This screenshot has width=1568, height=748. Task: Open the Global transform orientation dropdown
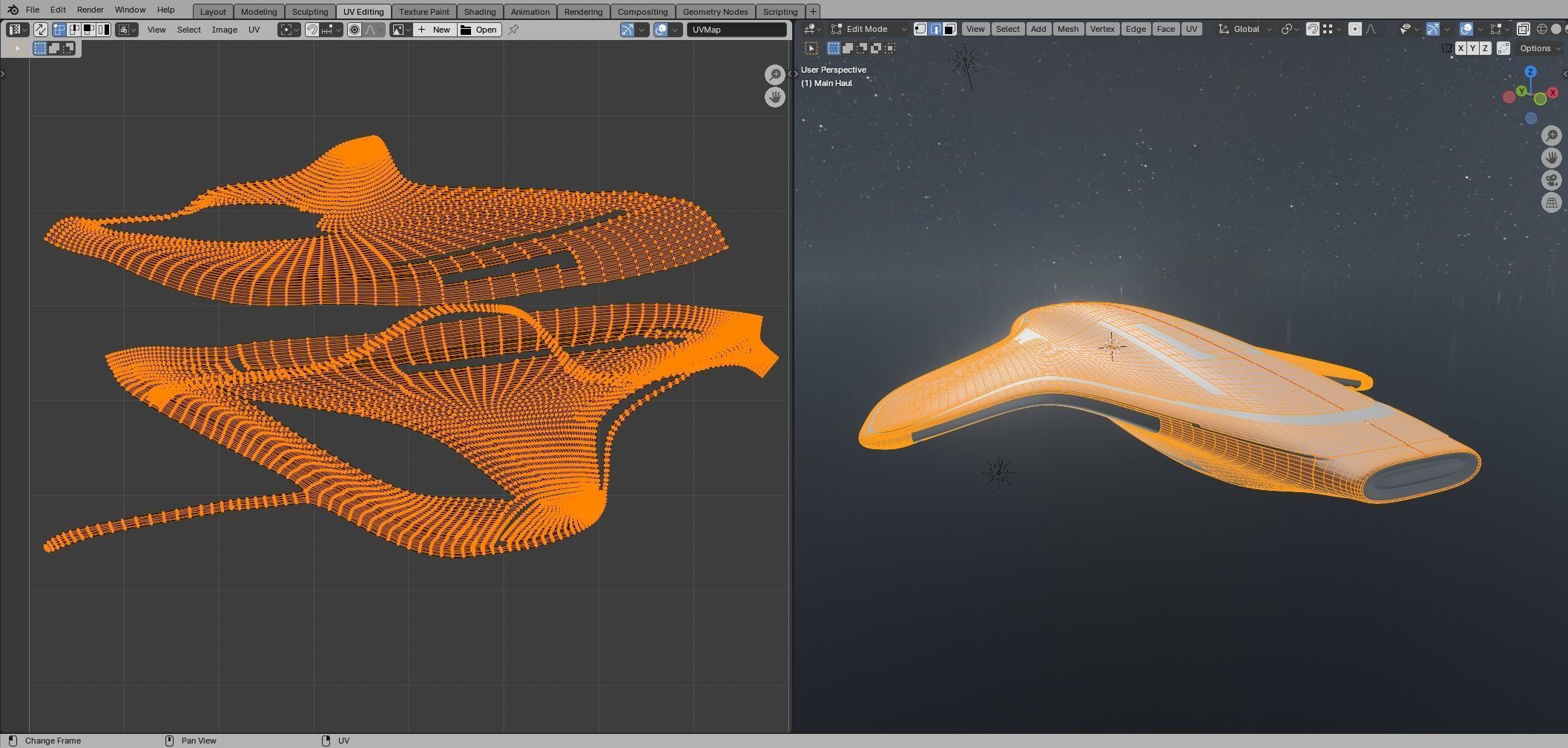[1245, 29]
